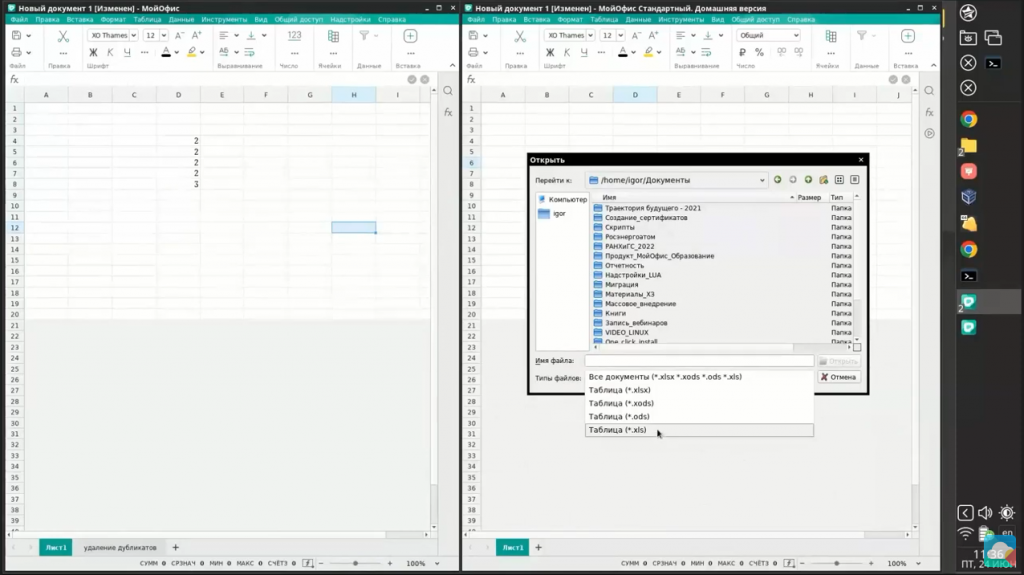Toggle bold Ж in right window
Screen dimensions: 1024x575
[550, 52]
